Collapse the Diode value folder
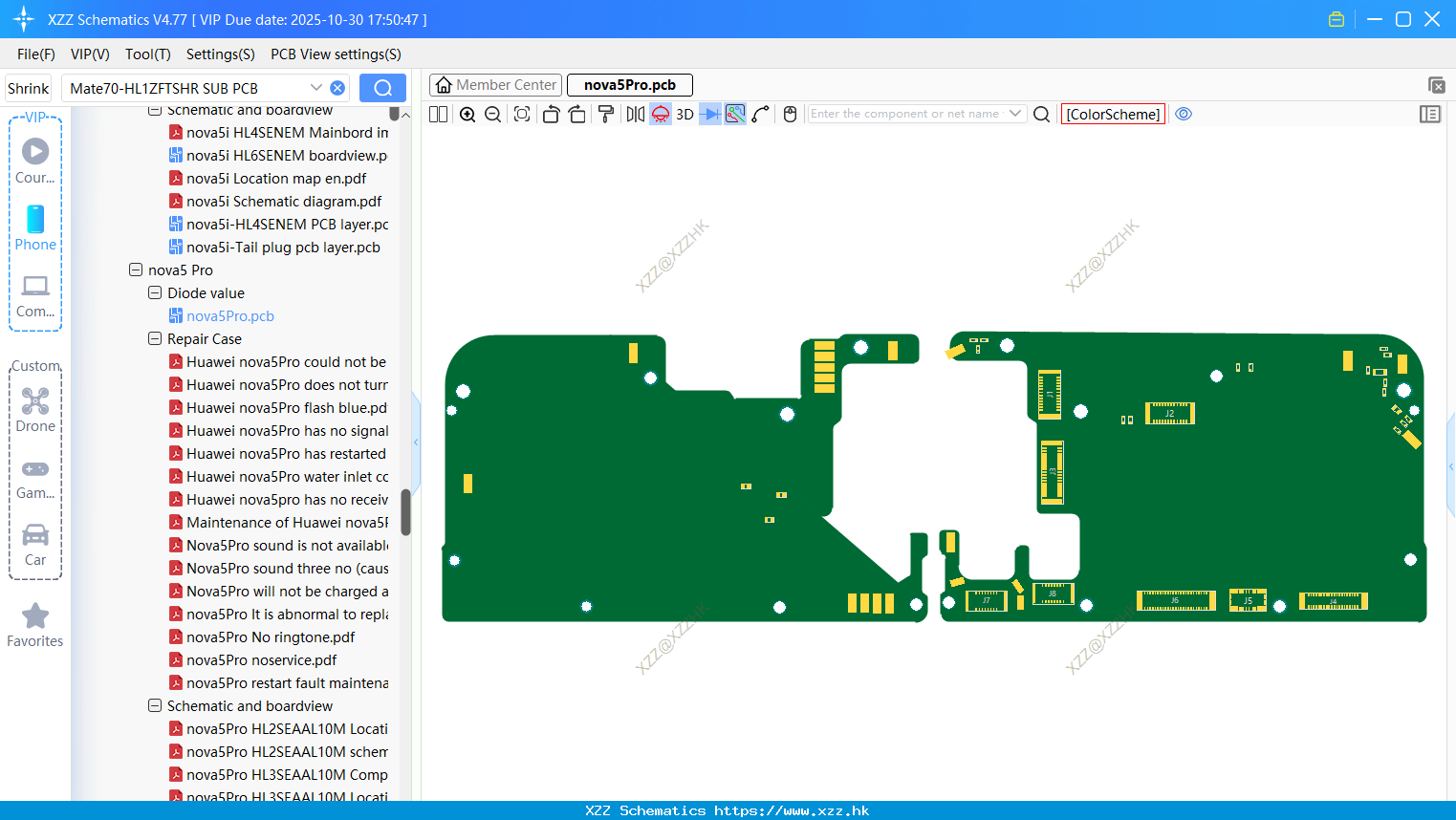1456x820 pixels. pyautogui.click(x=155, y=293)
